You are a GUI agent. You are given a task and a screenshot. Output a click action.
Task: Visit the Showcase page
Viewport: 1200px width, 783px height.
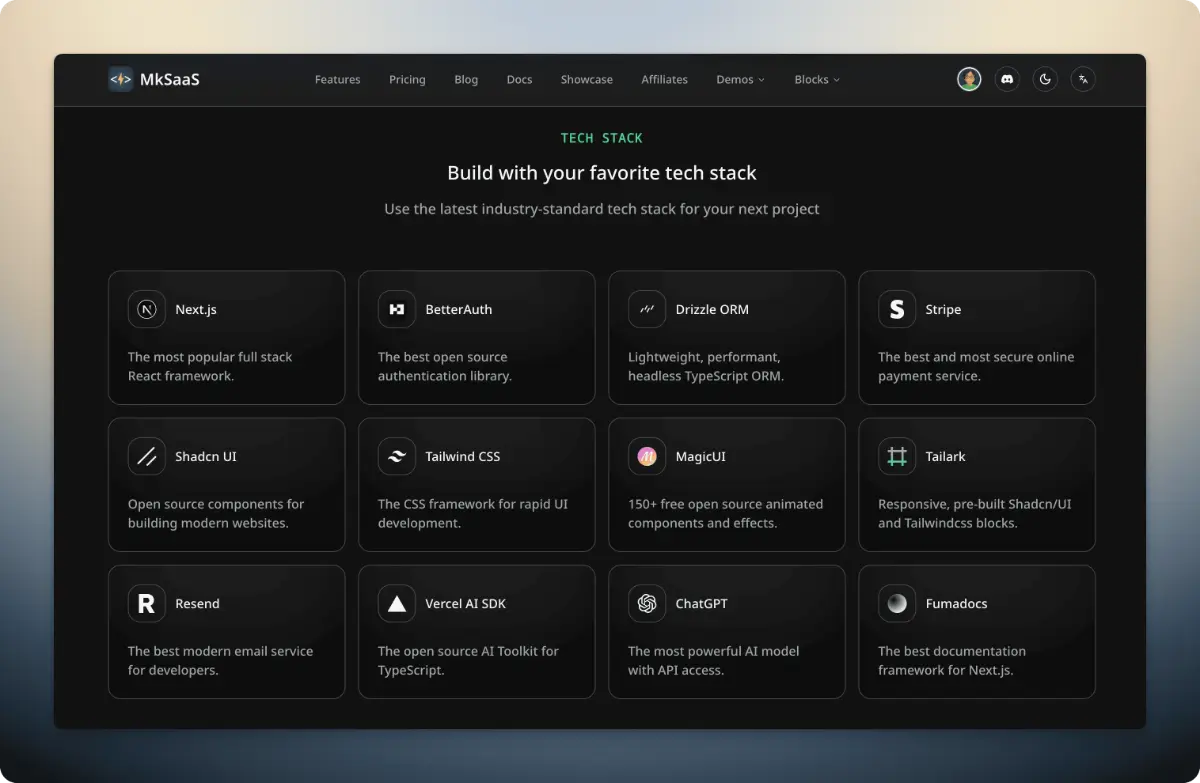(x=587, y=79)
